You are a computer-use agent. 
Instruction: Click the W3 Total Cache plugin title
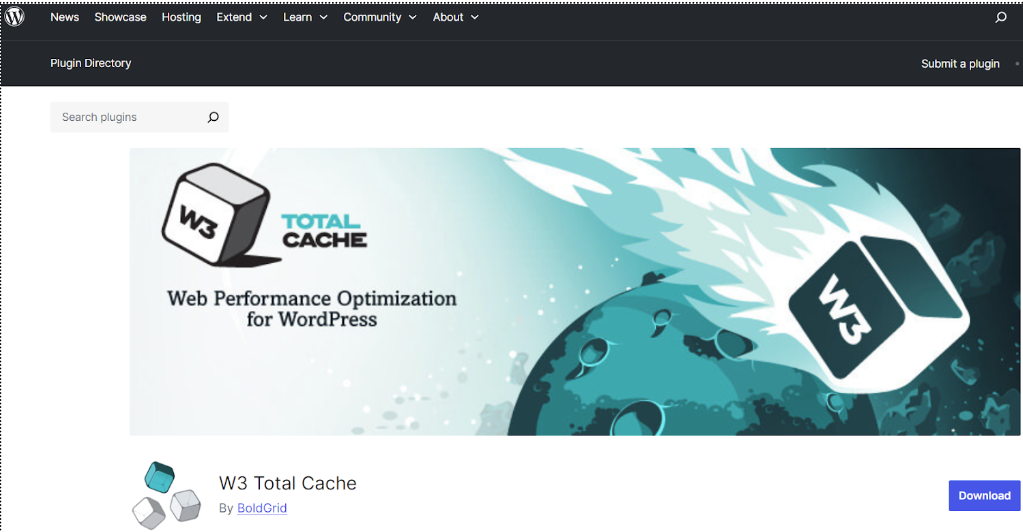tap(288, 483)
